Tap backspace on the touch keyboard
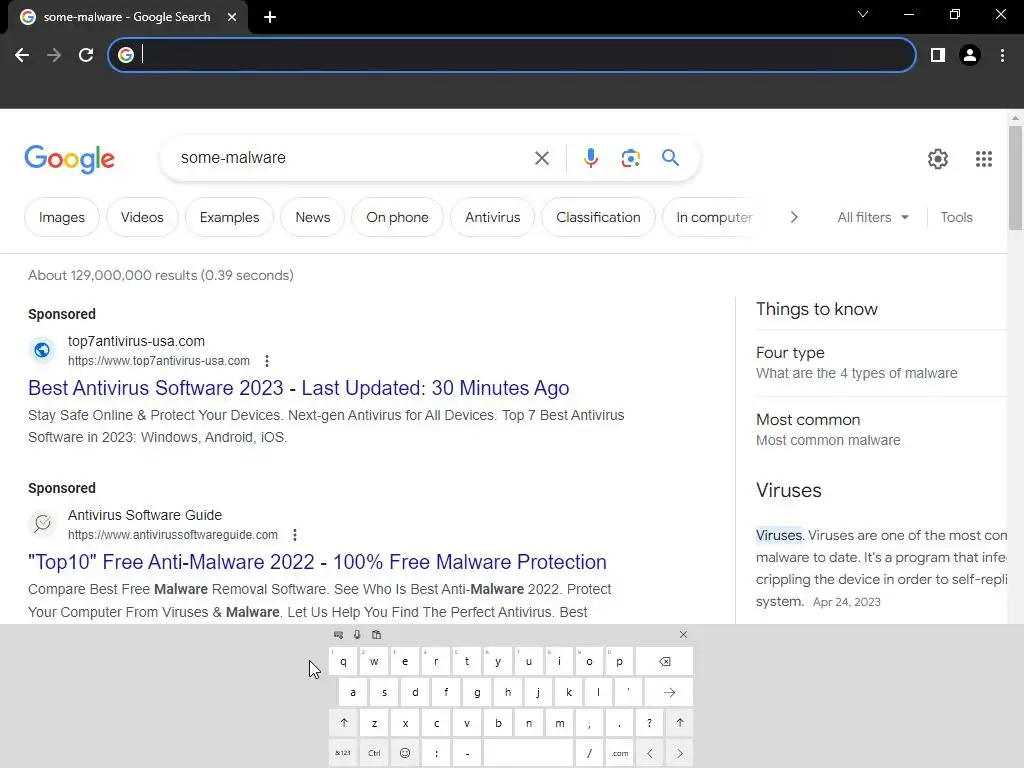1024x768 pixels. click(664, 661)
